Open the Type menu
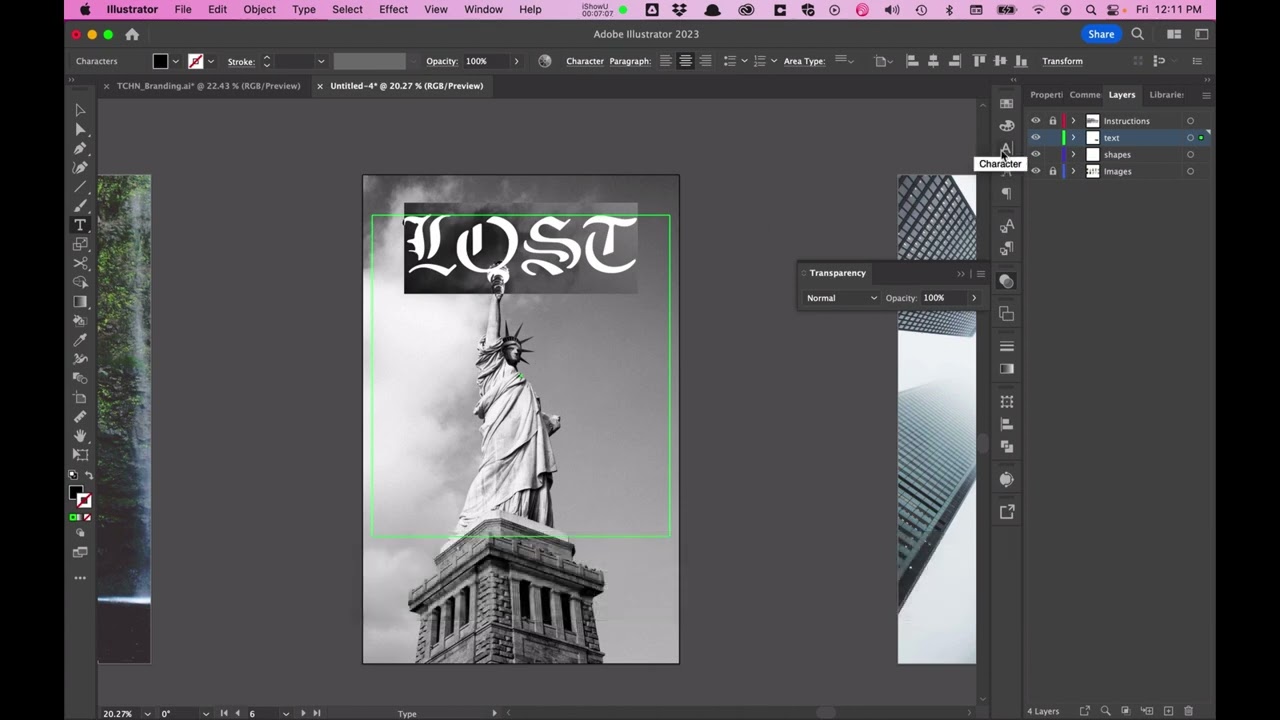 pyautogui.click(x=304, y=9)
